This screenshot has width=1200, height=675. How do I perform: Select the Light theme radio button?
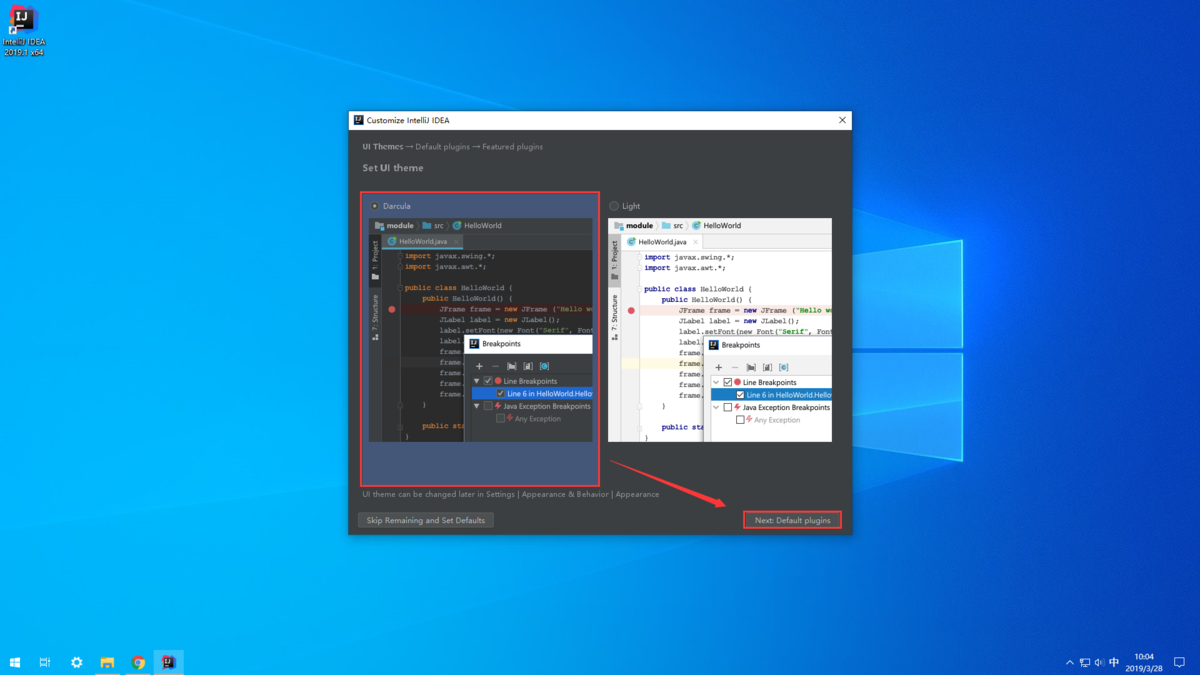pos(614,206)
